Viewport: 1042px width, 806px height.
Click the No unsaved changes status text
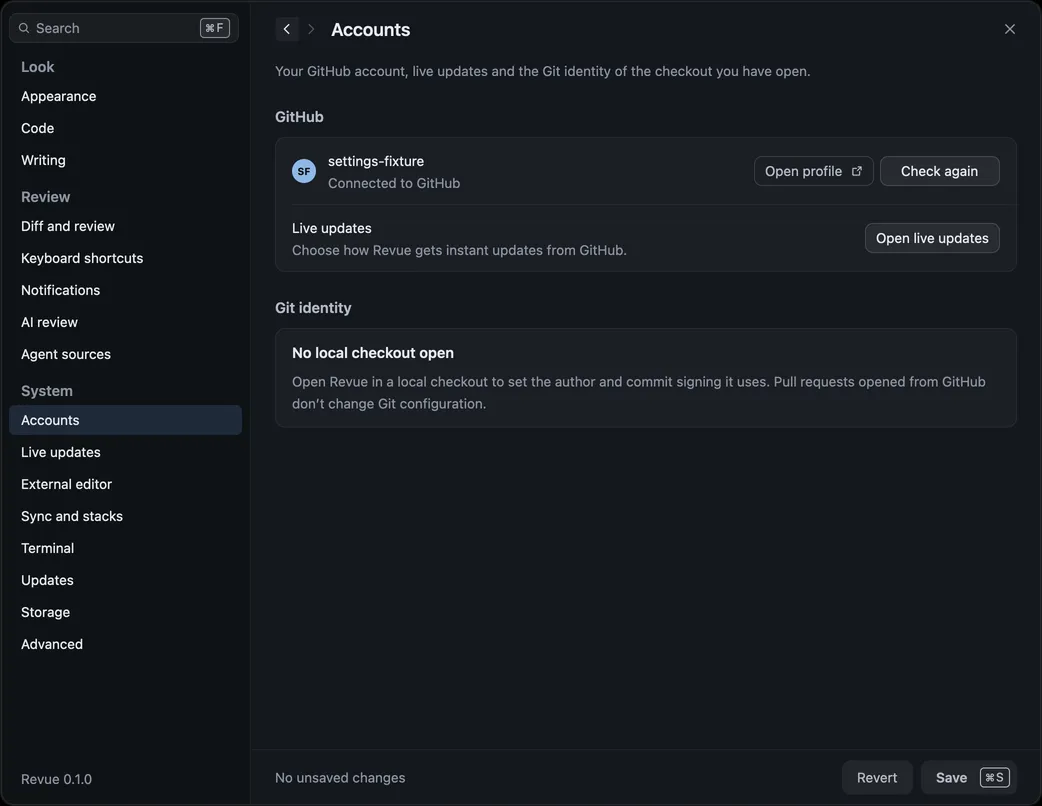(340, 777)
